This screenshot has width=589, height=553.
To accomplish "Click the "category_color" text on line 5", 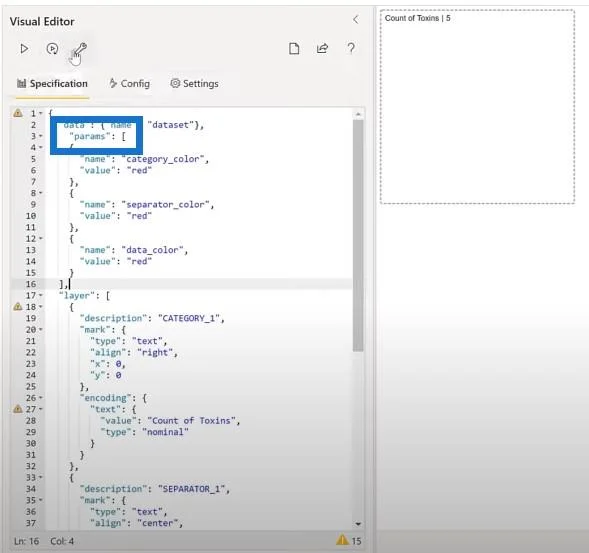I will 163,159.
